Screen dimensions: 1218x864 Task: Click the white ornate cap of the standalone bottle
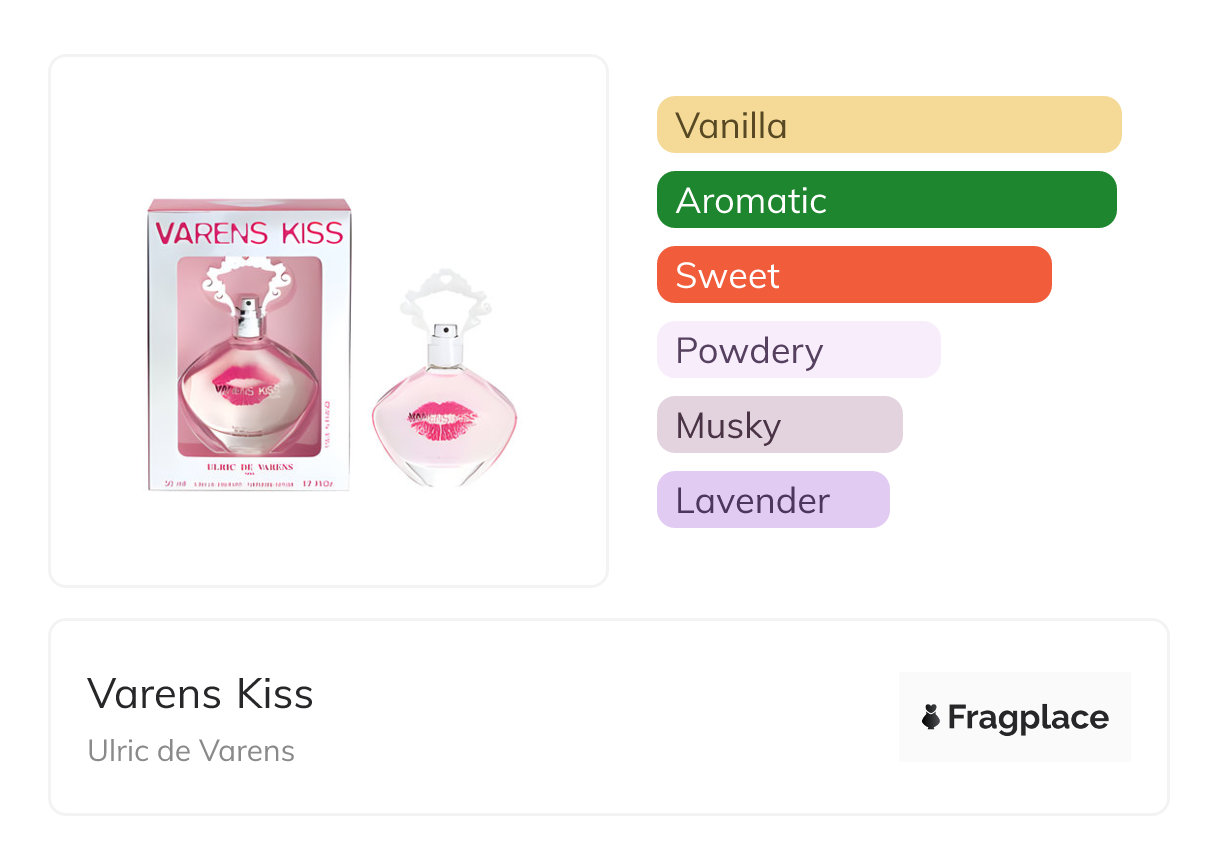point(444,297)
